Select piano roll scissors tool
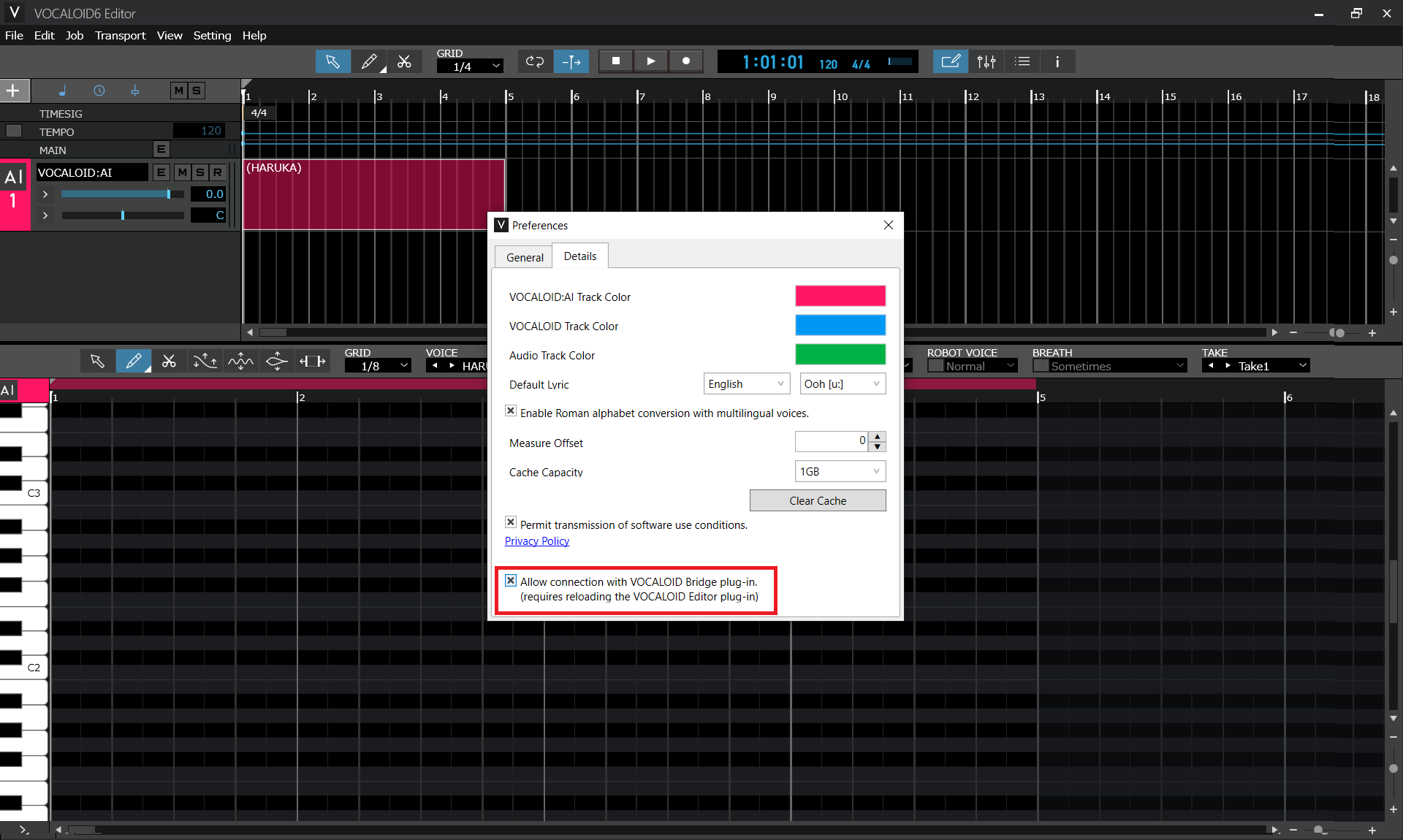This screenshot has height=840, width=1403. point(169,361)
